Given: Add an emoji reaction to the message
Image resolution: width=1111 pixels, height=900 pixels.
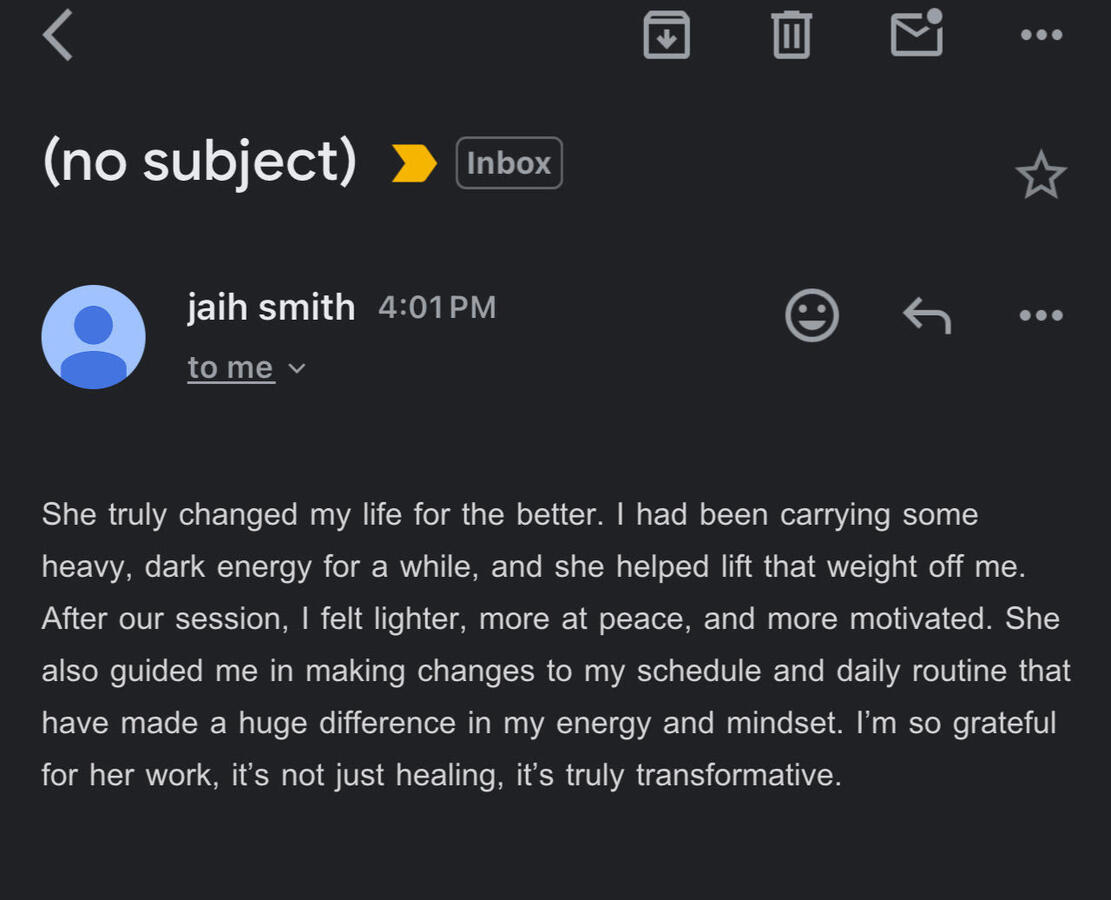Looking at the screenshot, I should click(812, 315).
